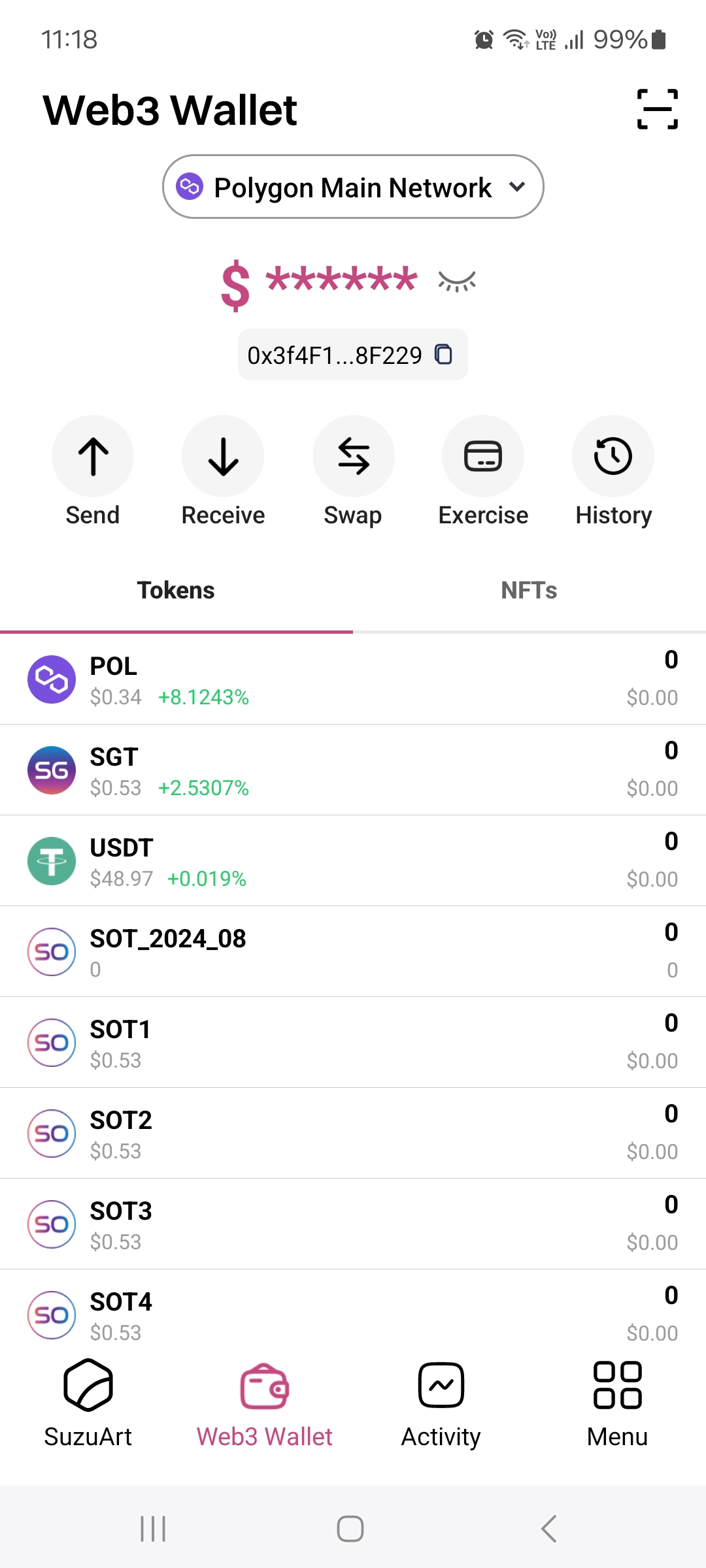The width and height of the screenshot is (706, 1568).
Task: Open the SGT token entry
Action: click(353, 770)
